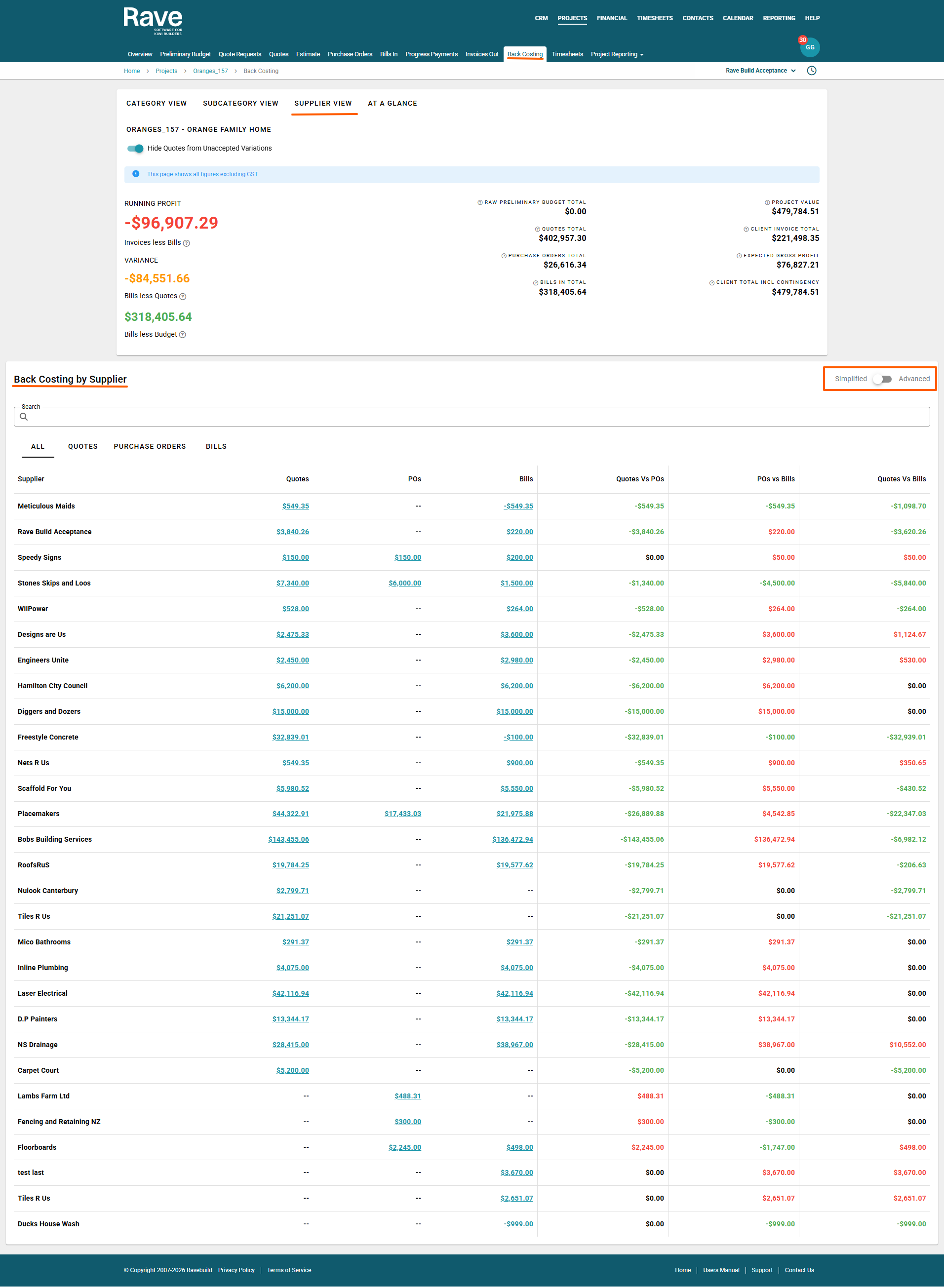Switch the Simplified/Advanced toggle
944x1288 pixels.
pyautogui.click(x=882, y=379)
